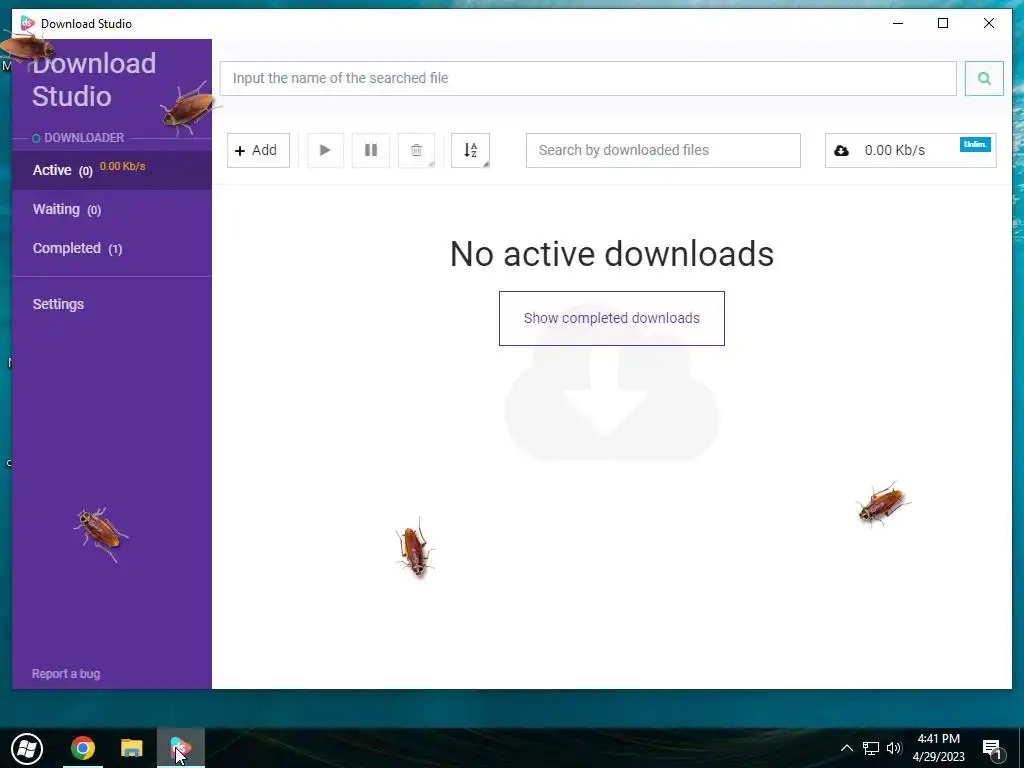1024x768 pixels.
Task: Focus the Search by downloaded files field
Action: point(663,150)
